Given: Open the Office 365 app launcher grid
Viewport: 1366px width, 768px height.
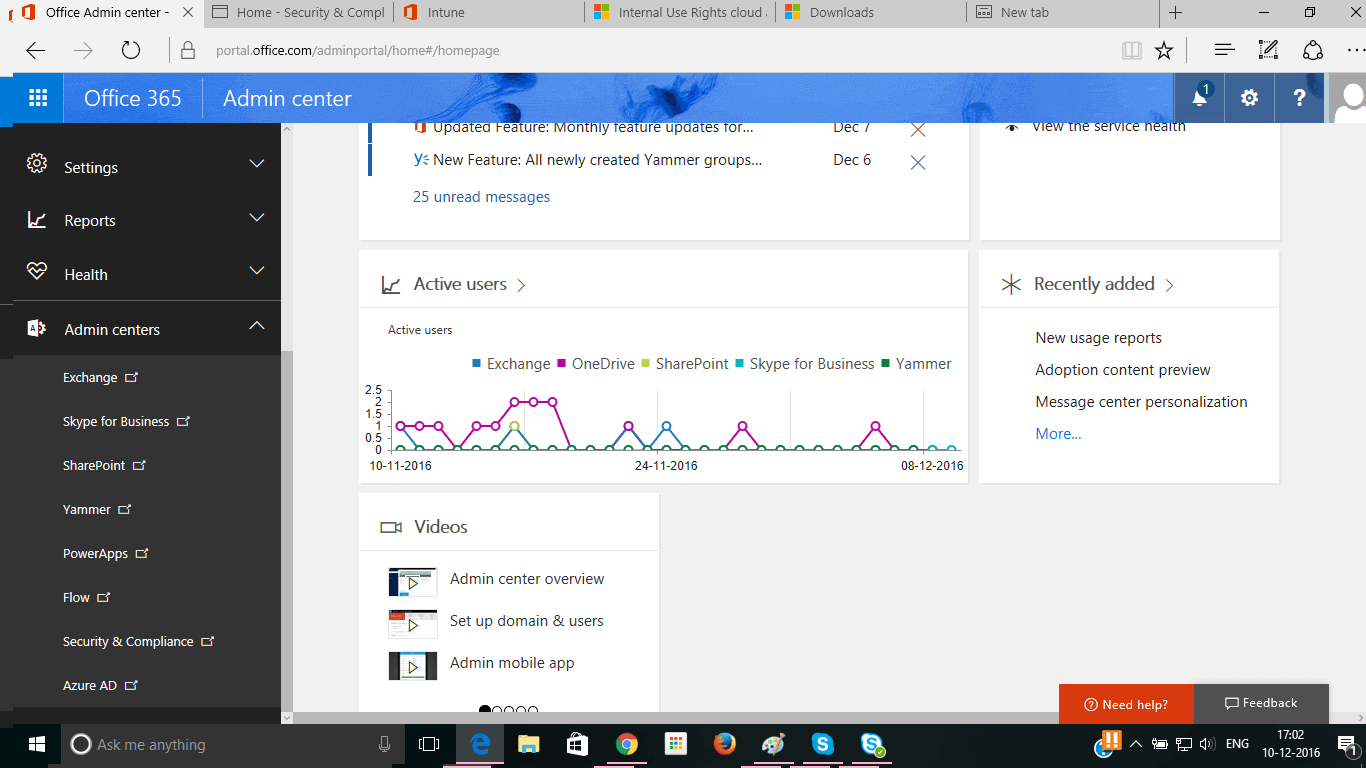Looking at the screenshot, I should [x=38, y=98].
